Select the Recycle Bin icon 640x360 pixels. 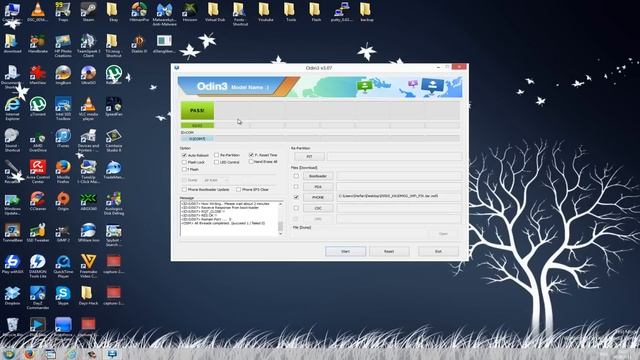12,327
